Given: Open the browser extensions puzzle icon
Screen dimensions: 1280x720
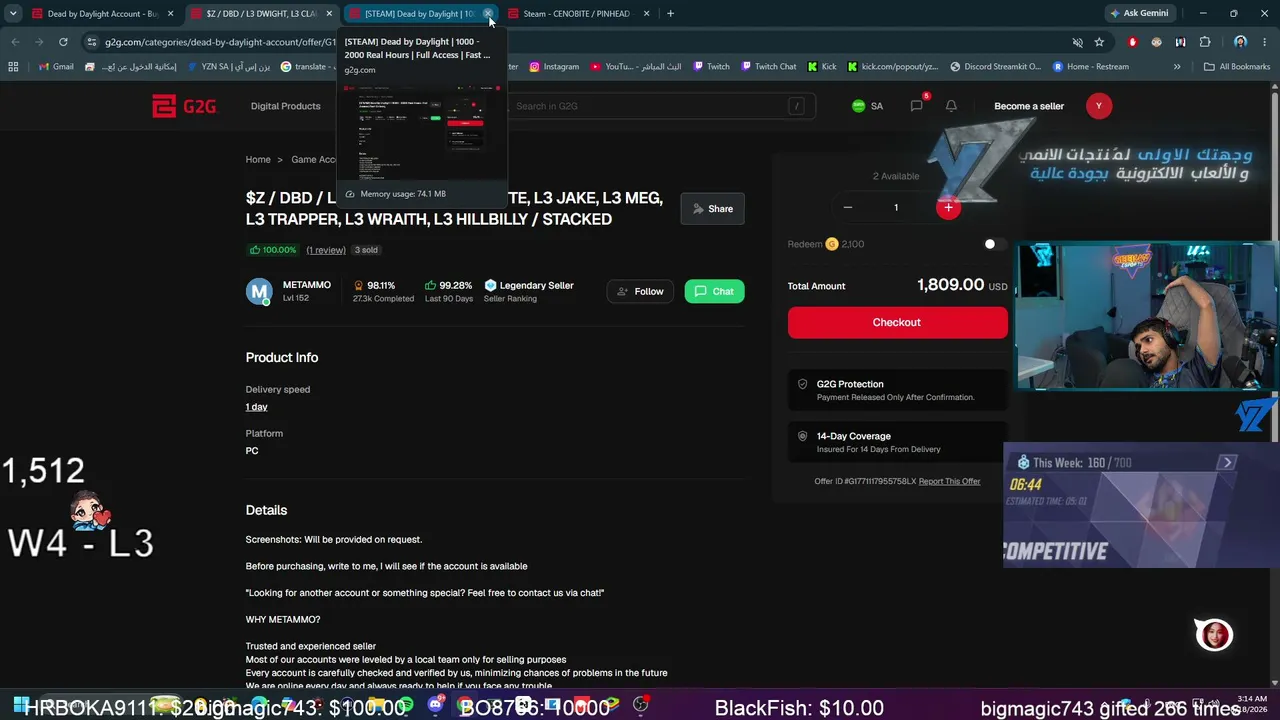Looking at the screenshot, I should point(1205,42).
